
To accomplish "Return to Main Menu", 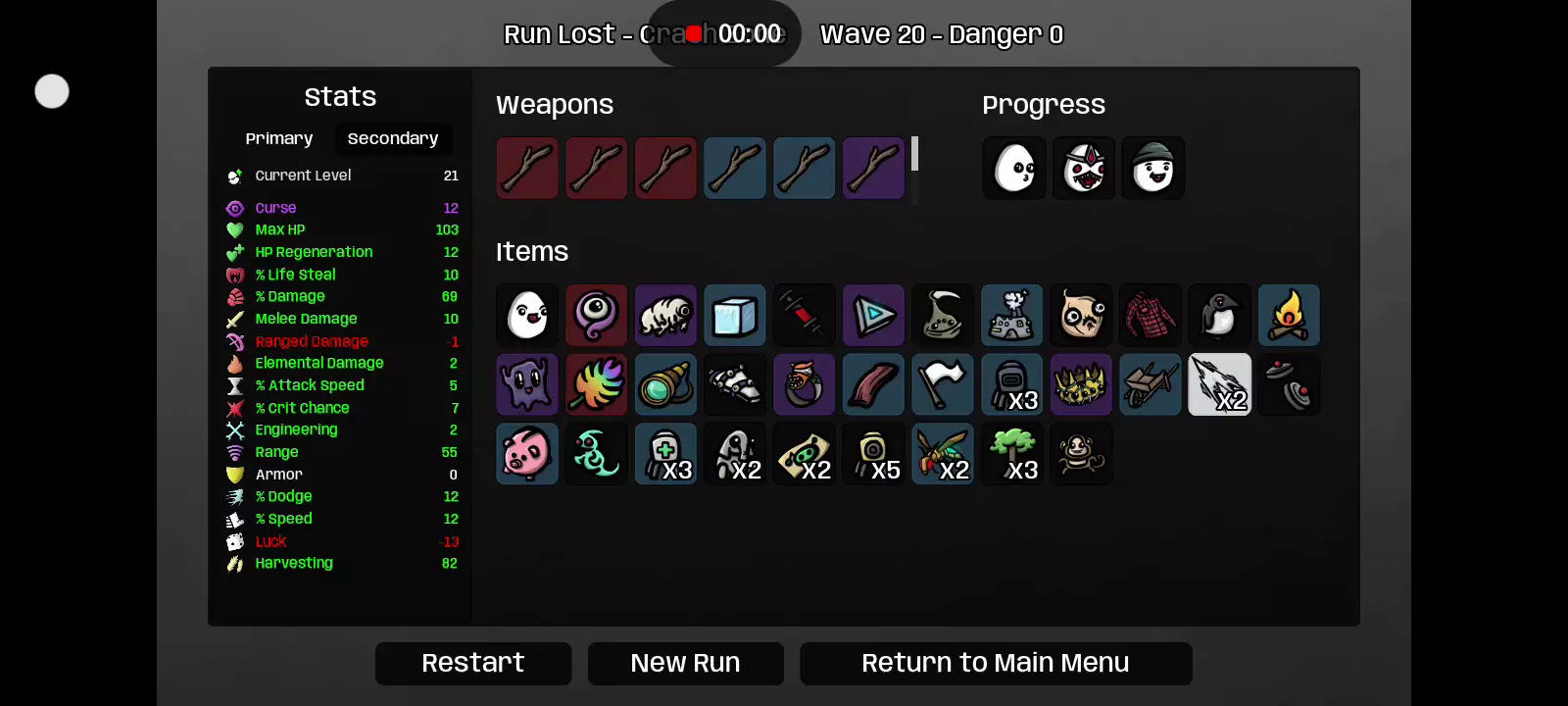I will coord(996,664).
